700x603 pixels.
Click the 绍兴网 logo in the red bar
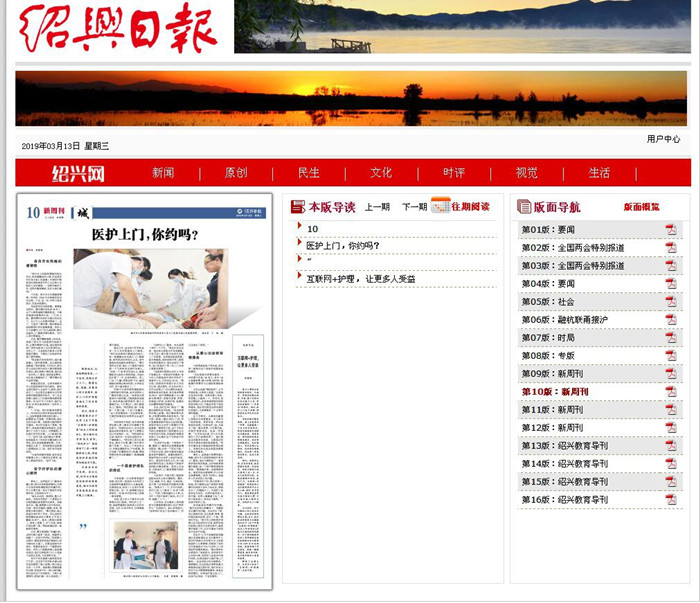[78, 173]
